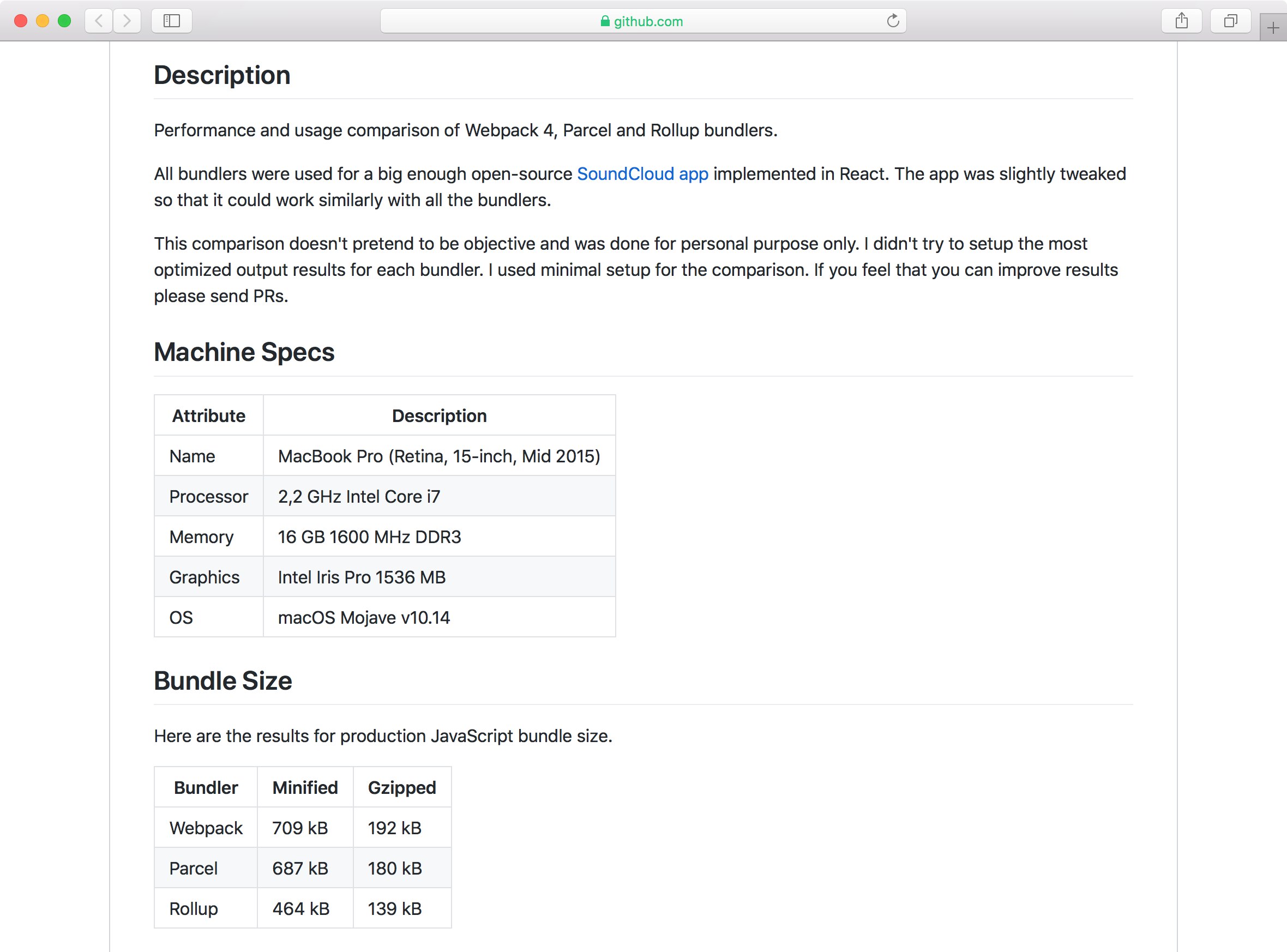Image resolution: width=1287 pixels, height=952 pixels.
Task: Select the Webpack row label
Action: (206, 828)
